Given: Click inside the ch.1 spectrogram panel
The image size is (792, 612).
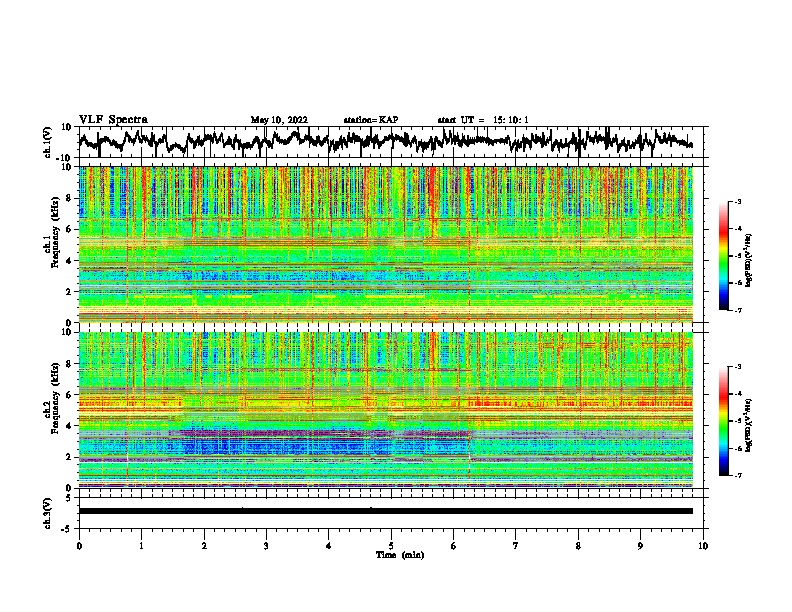Looking at the screenshot, I should pos(386,244).
